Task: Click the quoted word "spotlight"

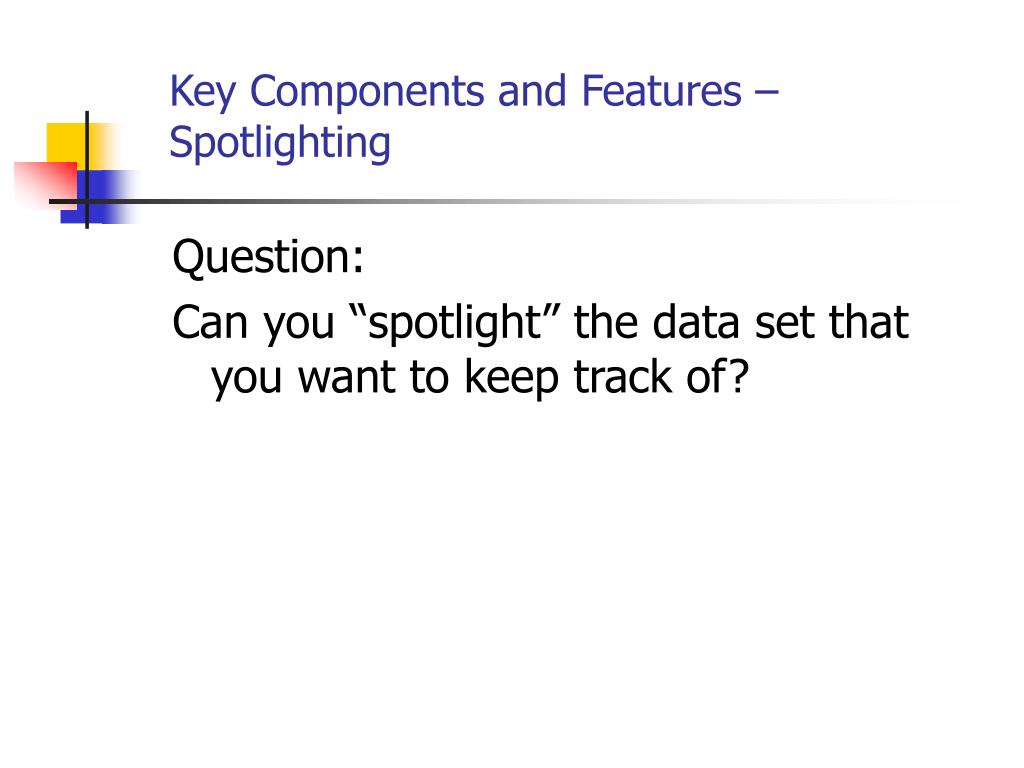Action: click(456, 323)
